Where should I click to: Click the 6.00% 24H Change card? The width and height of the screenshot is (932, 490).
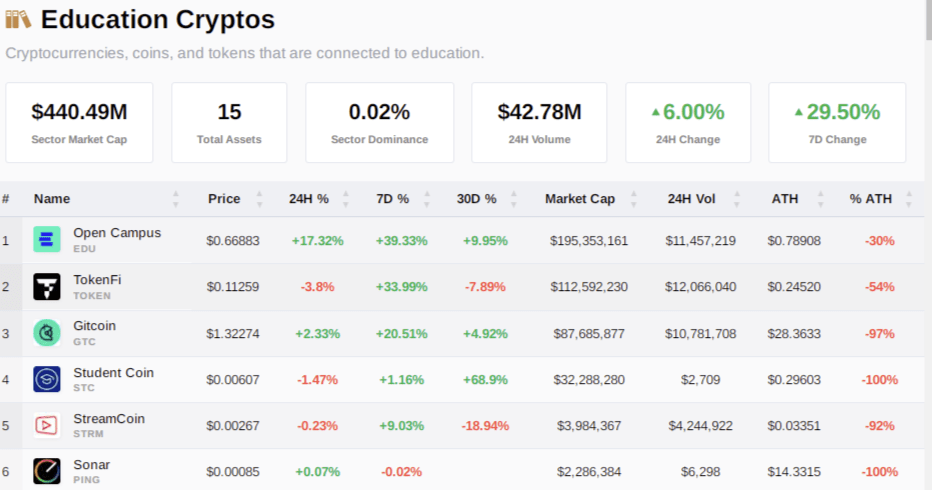[x=688, y=122]
